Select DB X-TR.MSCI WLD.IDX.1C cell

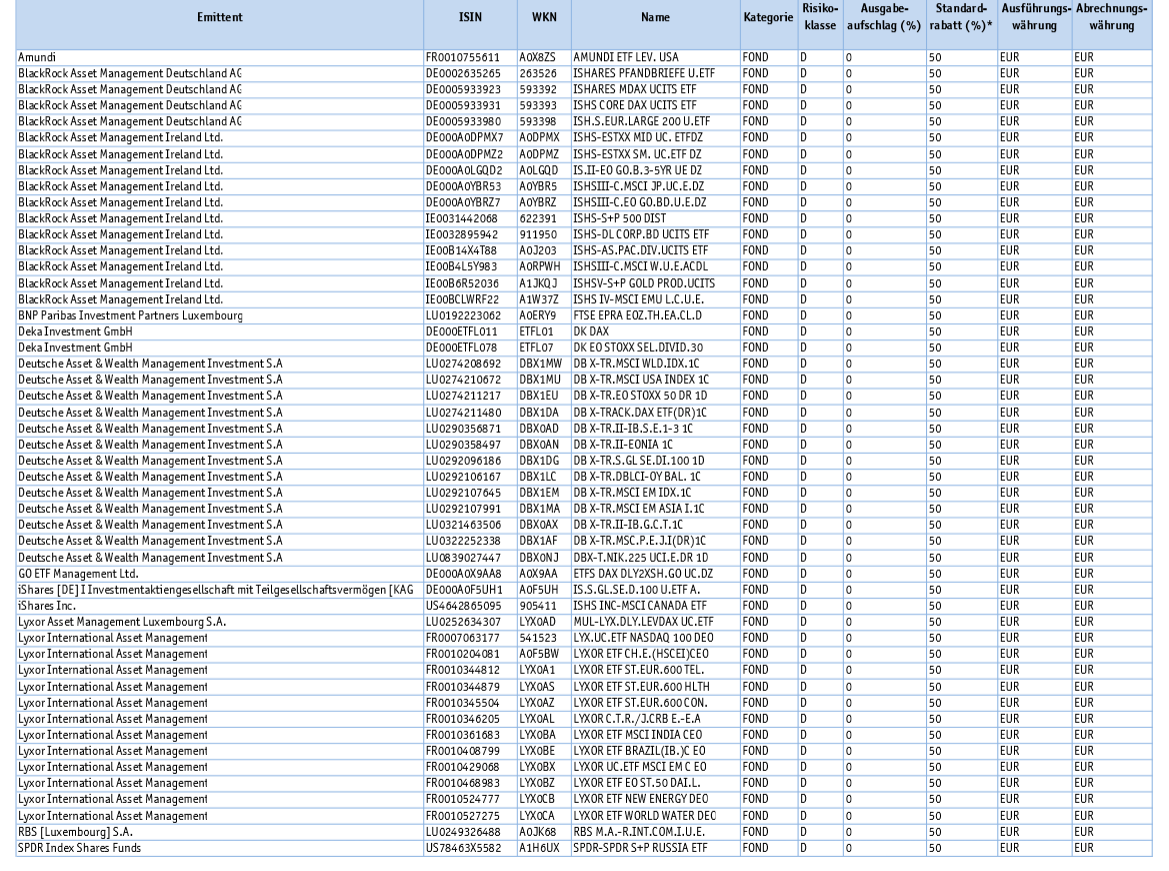click(655, 364)
